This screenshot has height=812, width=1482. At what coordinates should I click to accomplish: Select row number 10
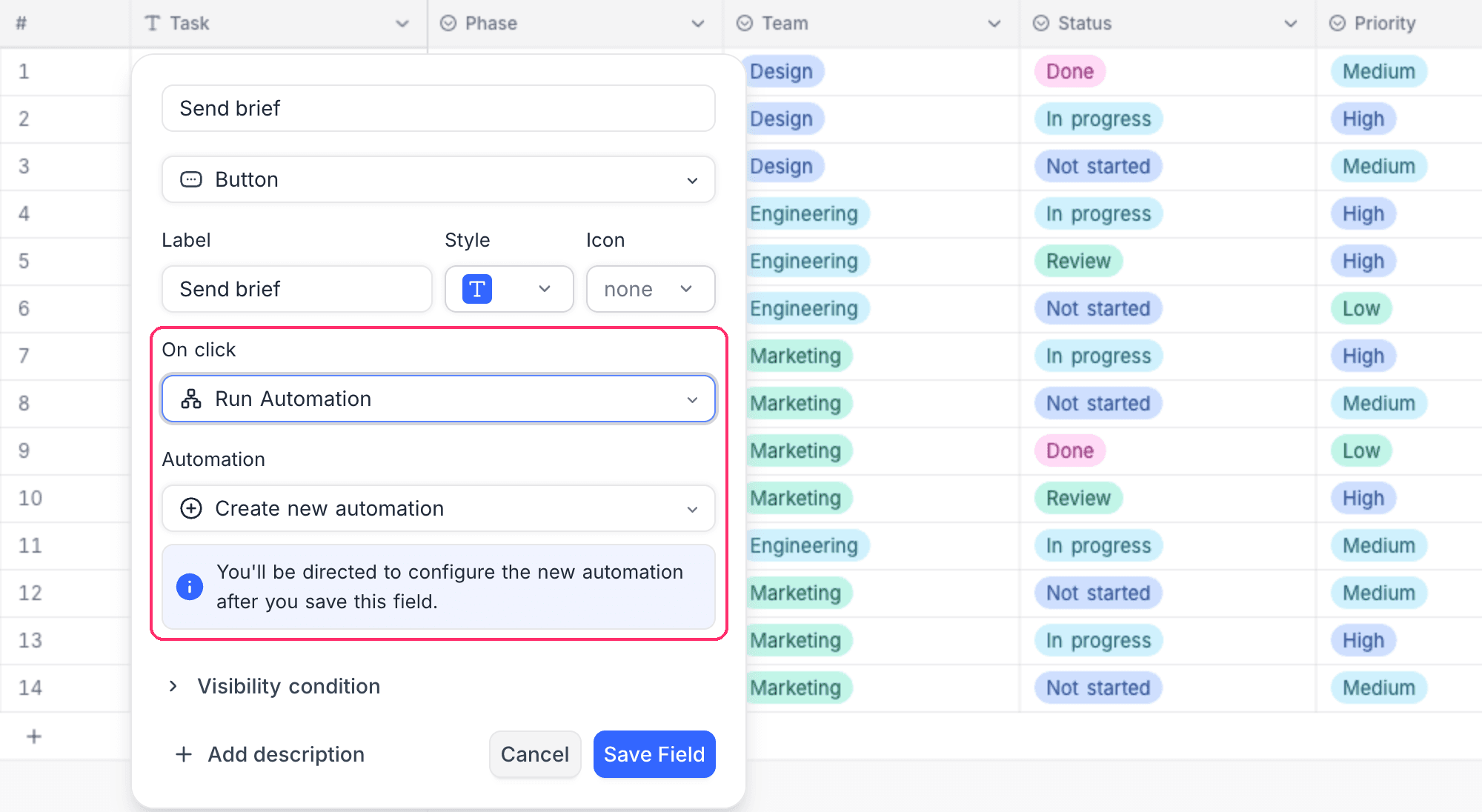[x=30, y=498]
